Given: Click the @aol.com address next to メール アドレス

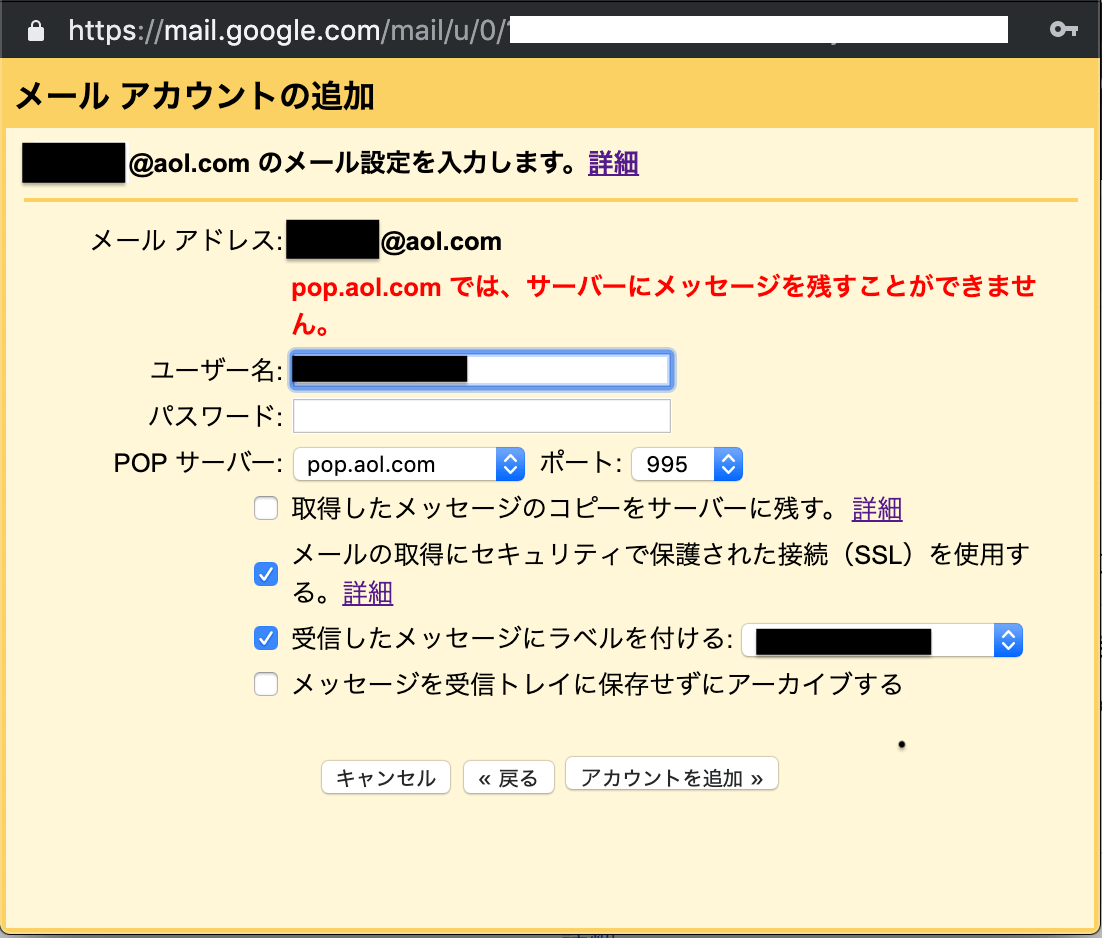Looking at the screenshot, I should pos(441,241).
